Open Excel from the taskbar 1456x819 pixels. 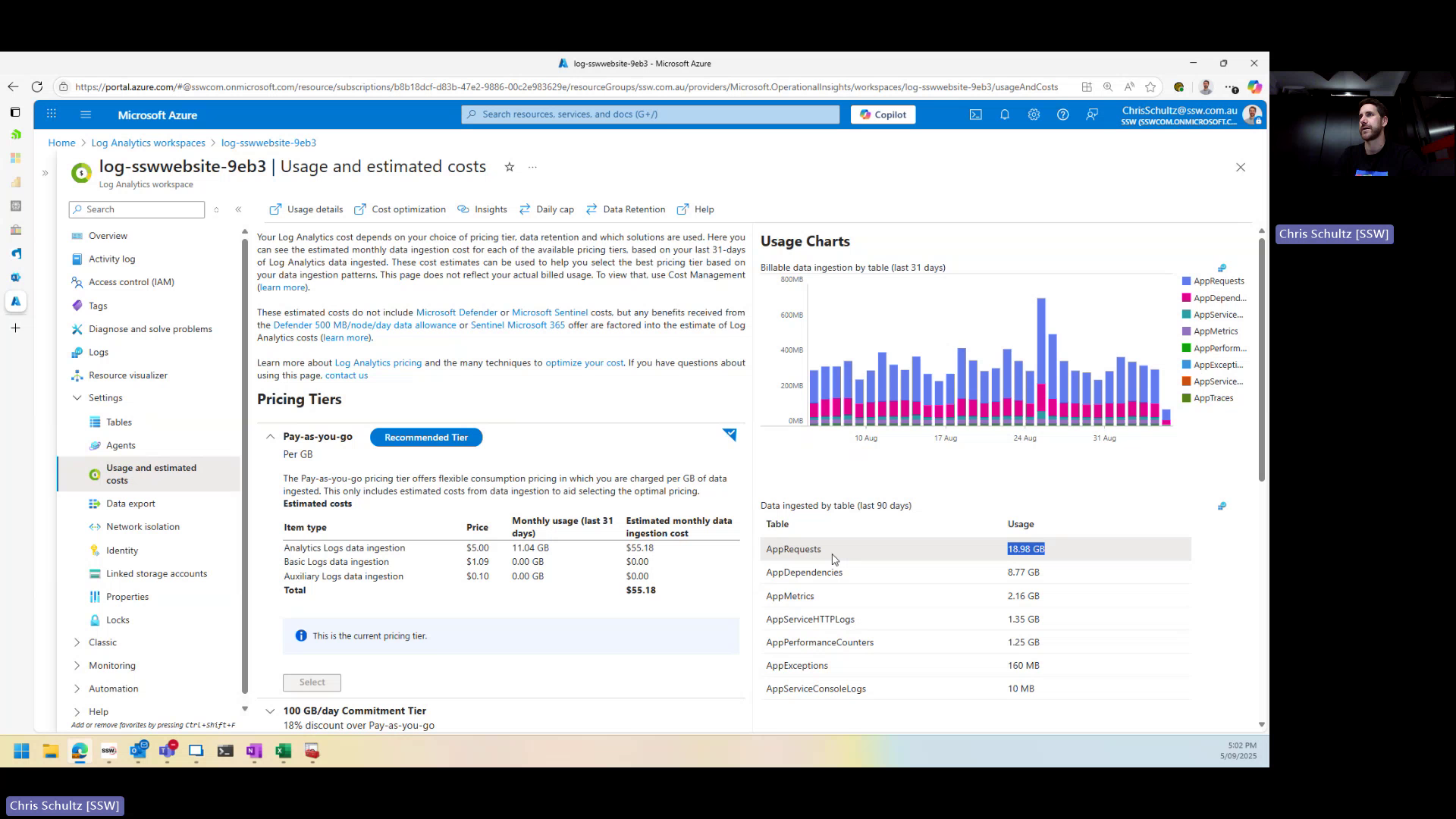[x=284, y=752]
